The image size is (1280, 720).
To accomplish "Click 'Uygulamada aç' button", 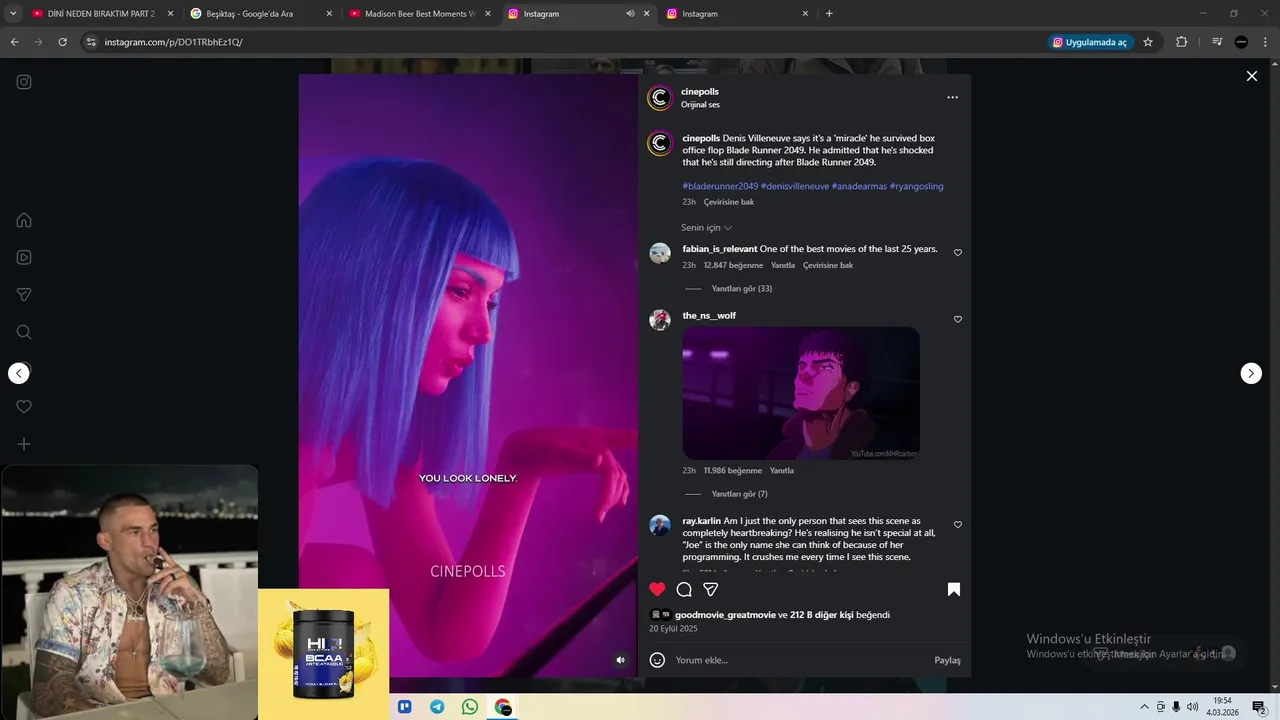I will point(1090,42).
